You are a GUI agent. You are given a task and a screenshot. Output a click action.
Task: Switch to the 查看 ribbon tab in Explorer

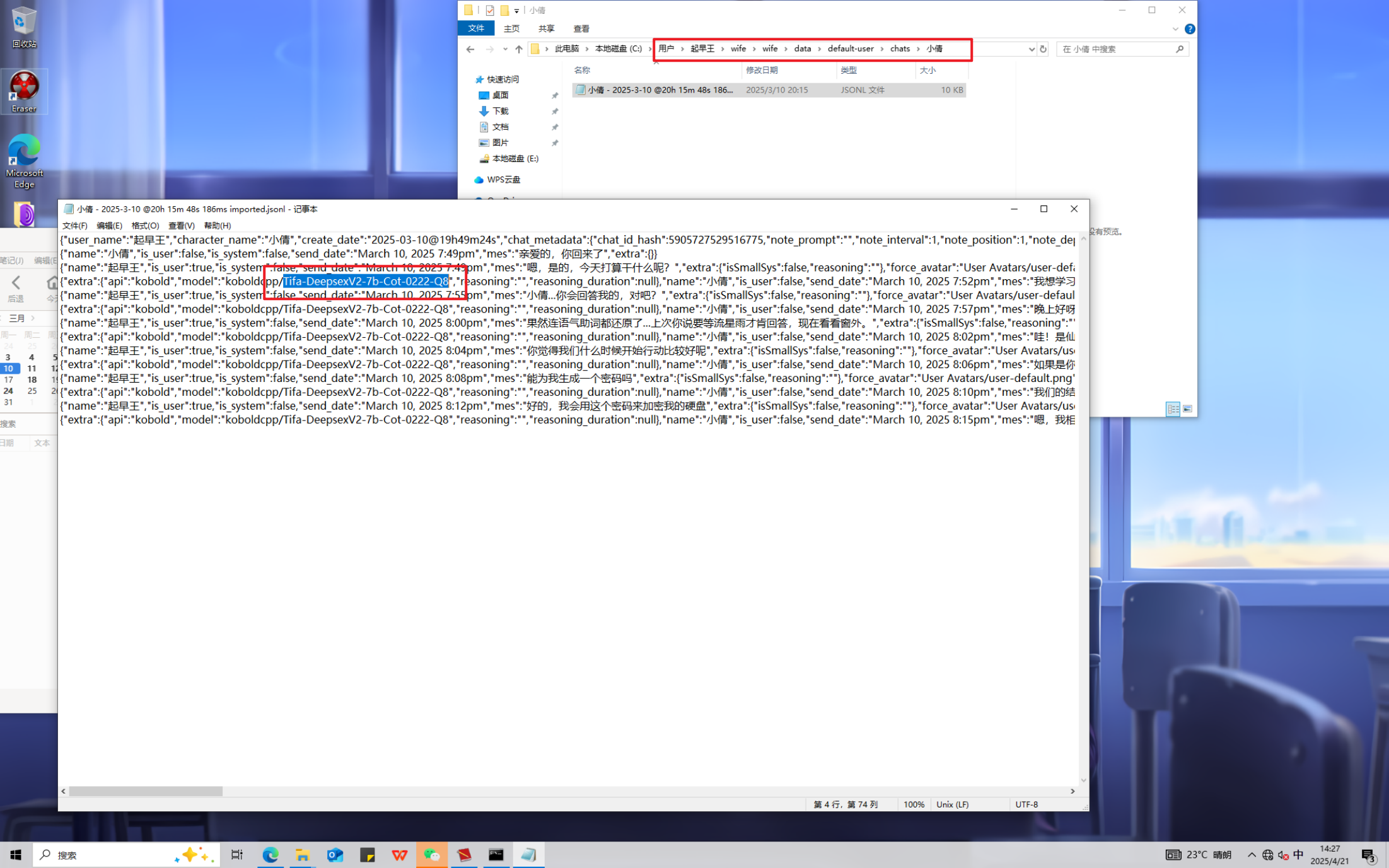pyautogui.click(x=581, y=29)
